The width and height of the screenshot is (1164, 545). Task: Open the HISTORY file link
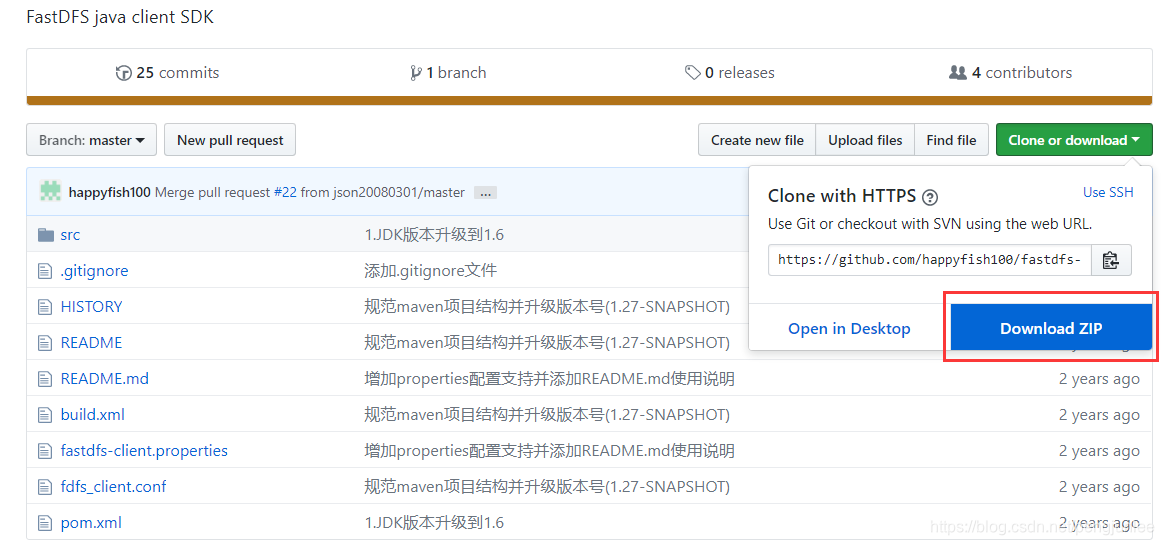(91, 307)
